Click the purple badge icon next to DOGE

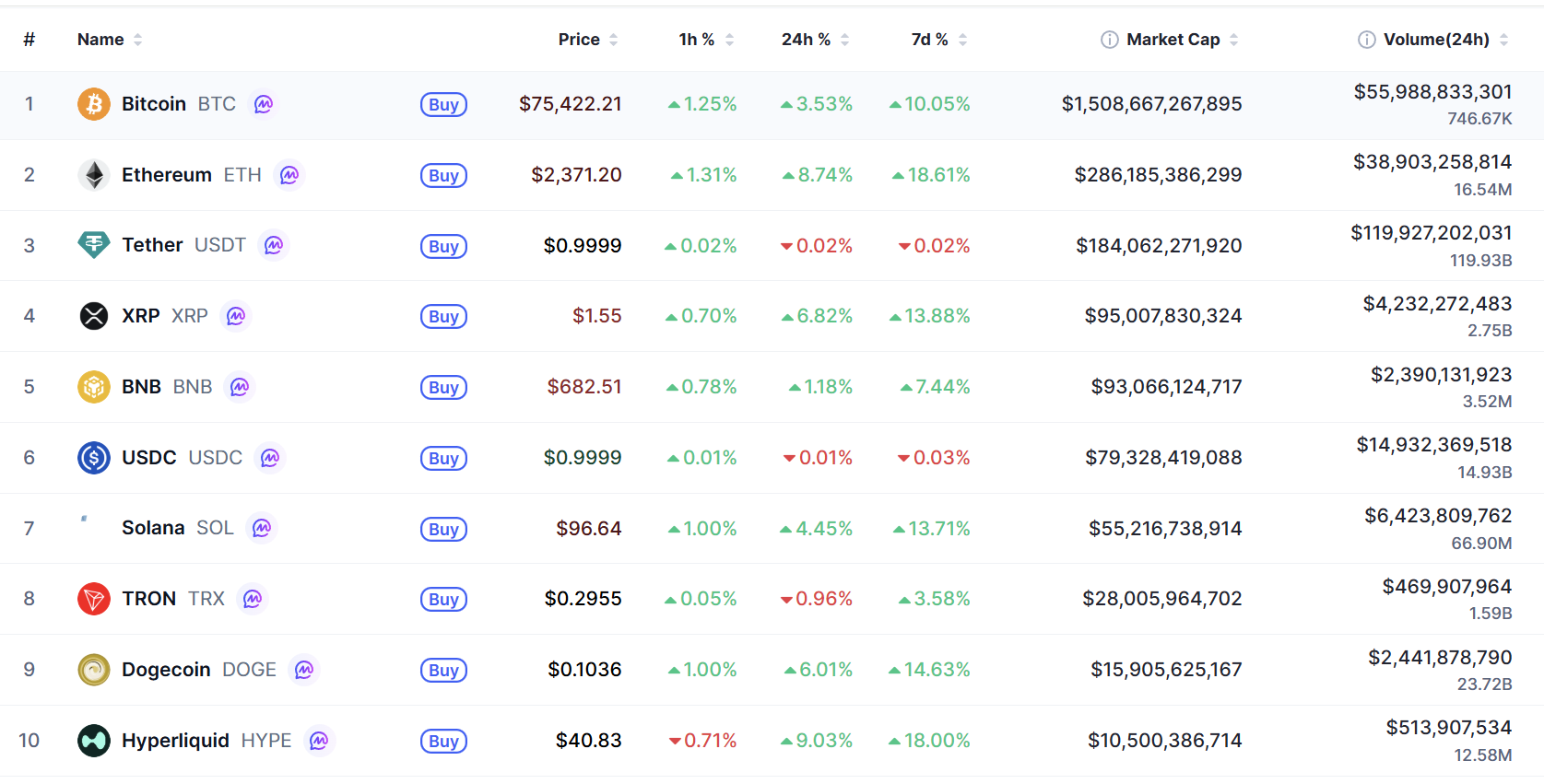pyautogui.click(x=304, y=670)
